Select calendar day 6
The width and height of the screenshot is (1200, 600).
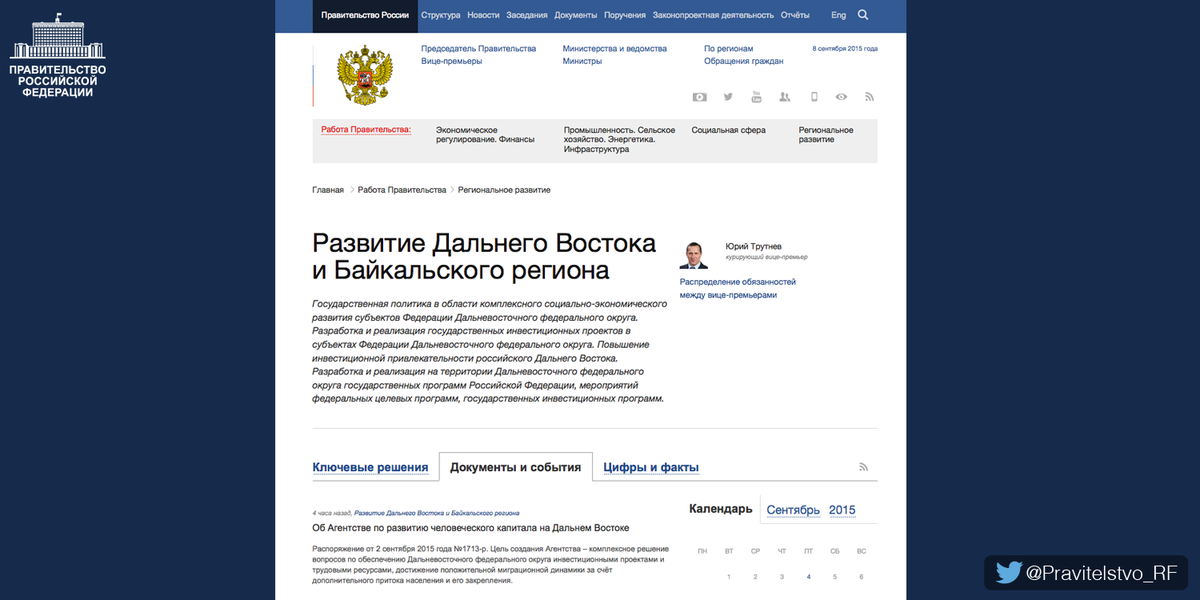(x=861, y=577)
